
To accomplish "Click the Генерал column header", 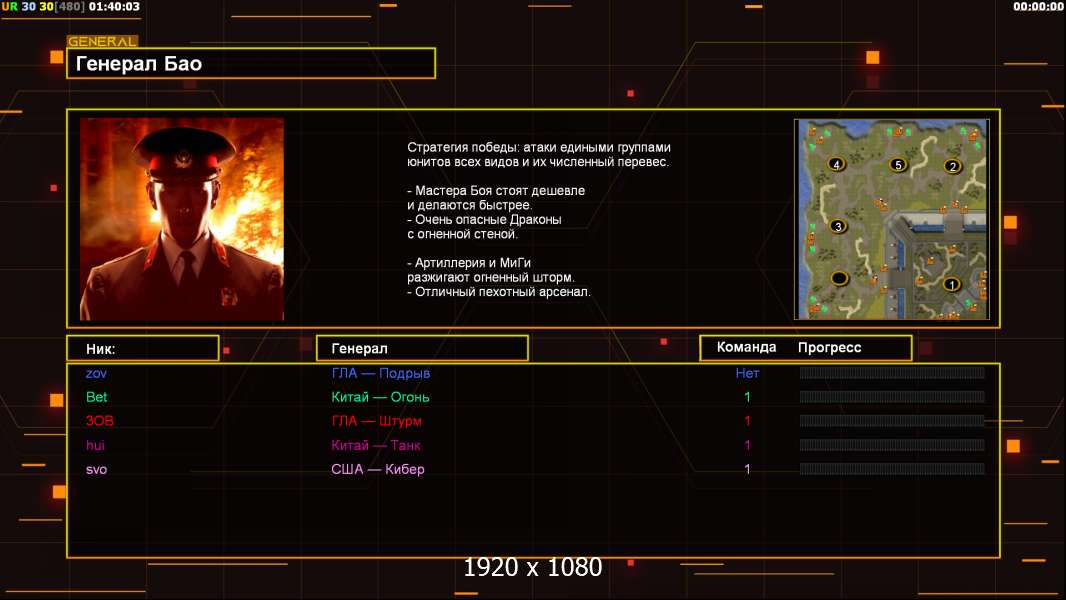I will 422,348.
